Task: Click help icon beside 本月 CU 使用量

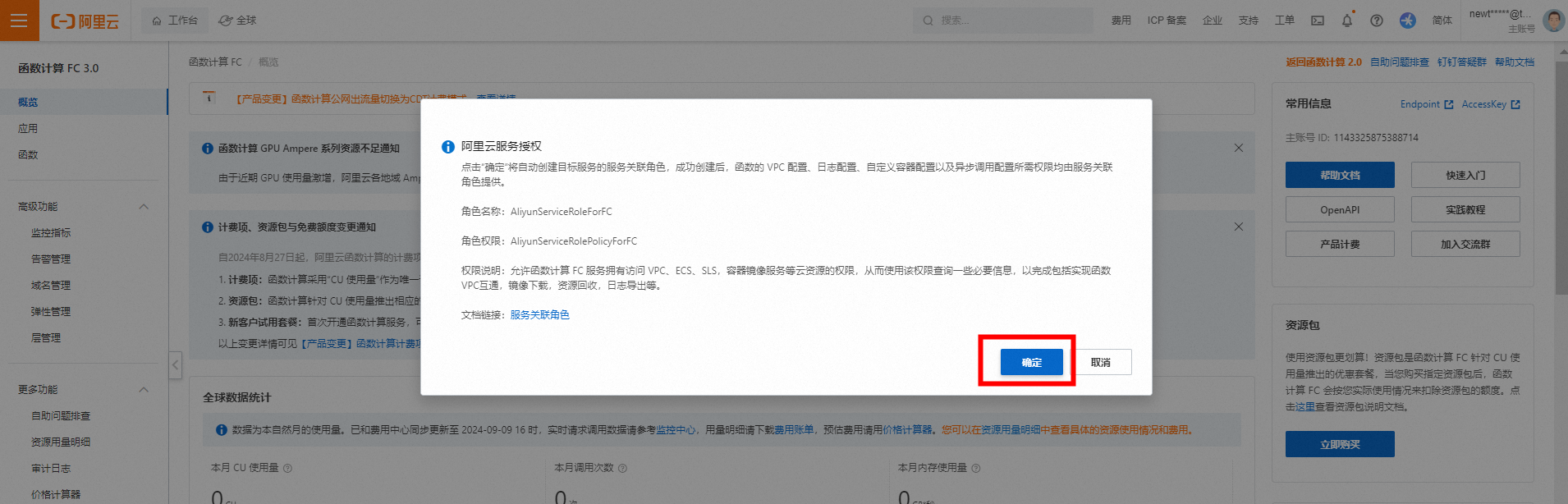Action: (x=287, y=468)
